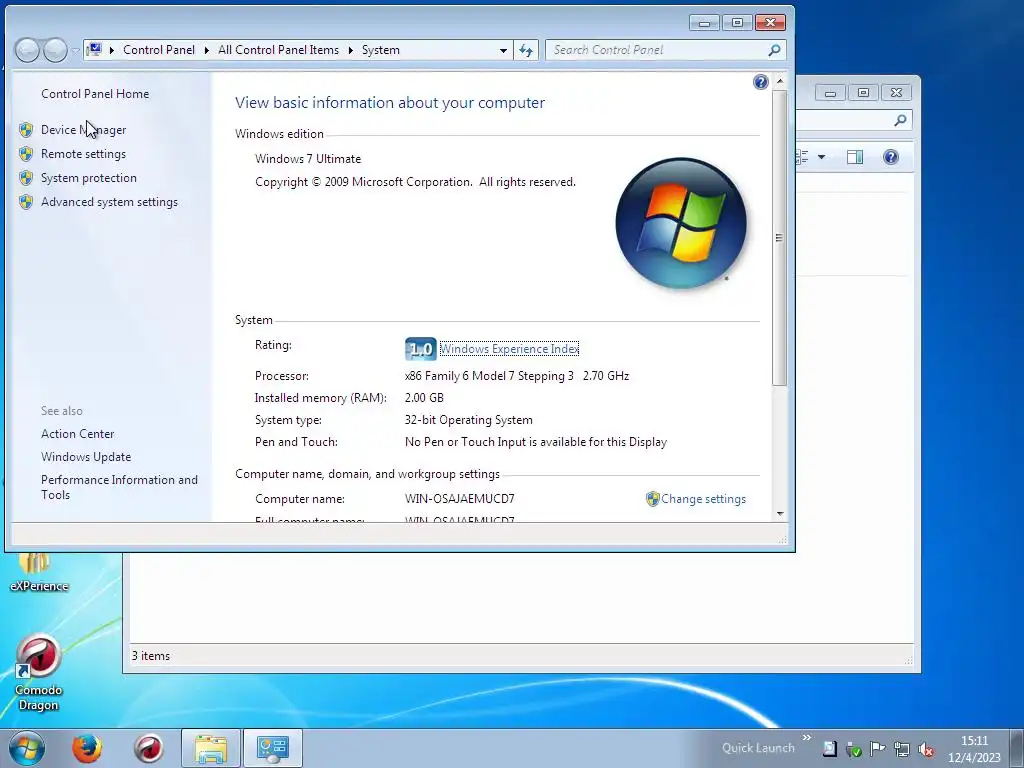Switch to Control Panel taskbar button
The height and width of the screenshot is (768, 1024).
pos(273,748)
